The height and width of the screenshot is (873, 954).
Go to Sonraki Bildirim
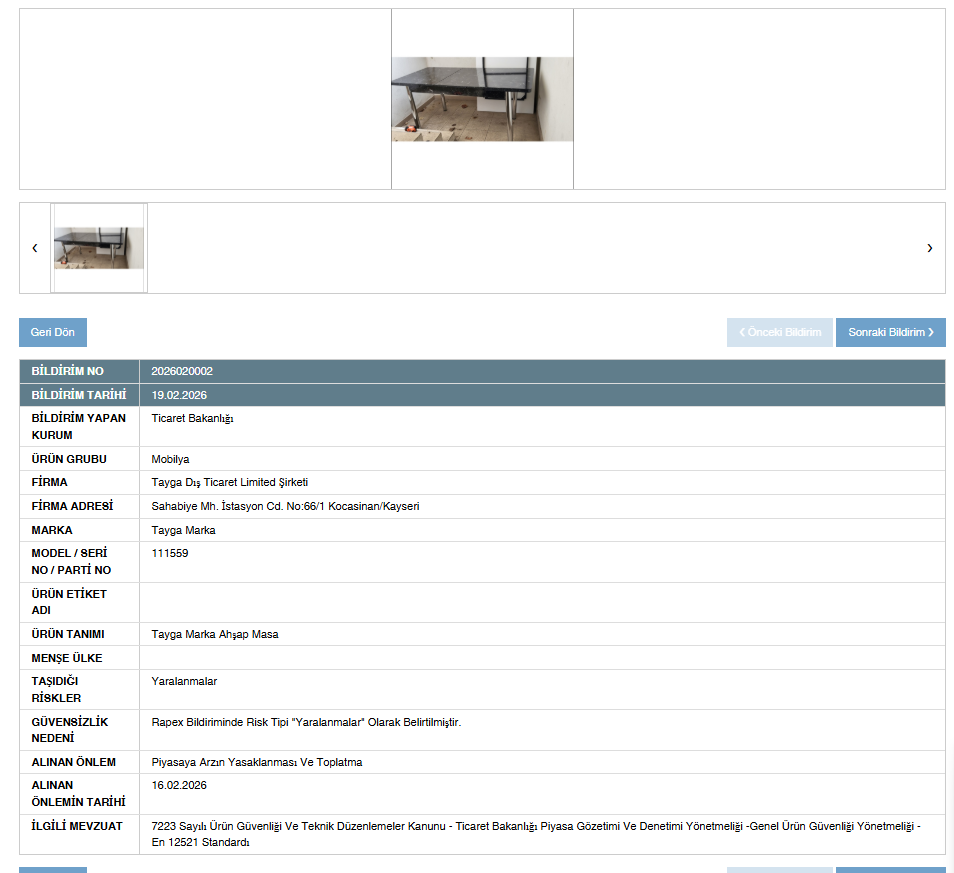pos(890,332)
